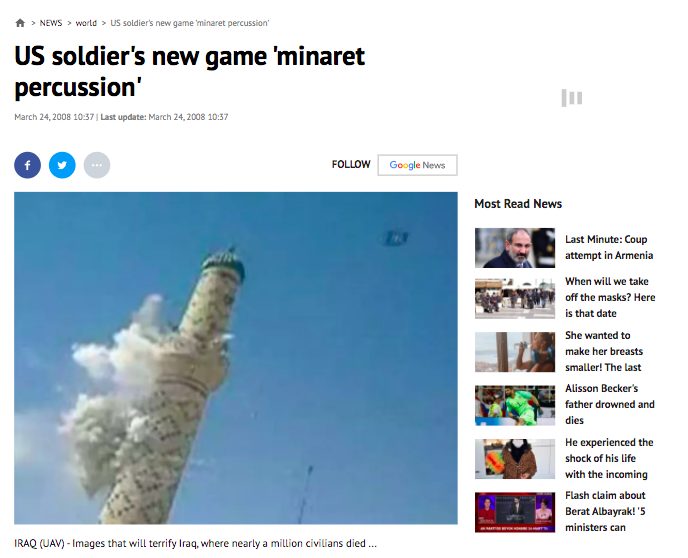Image resolution: width=688 pixels, height=558 pixels.
Task: Click the home icon in breadcrumb
Action: 20,23
